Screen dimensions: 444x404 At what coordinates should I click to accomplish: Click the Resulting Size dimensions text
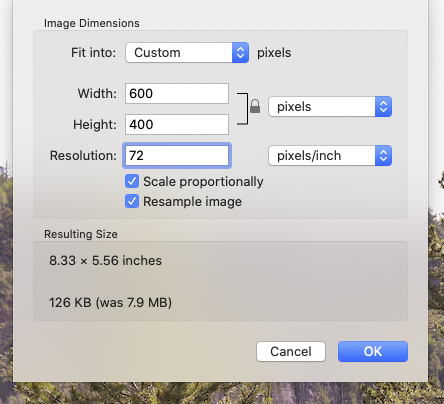click(105, 260)
